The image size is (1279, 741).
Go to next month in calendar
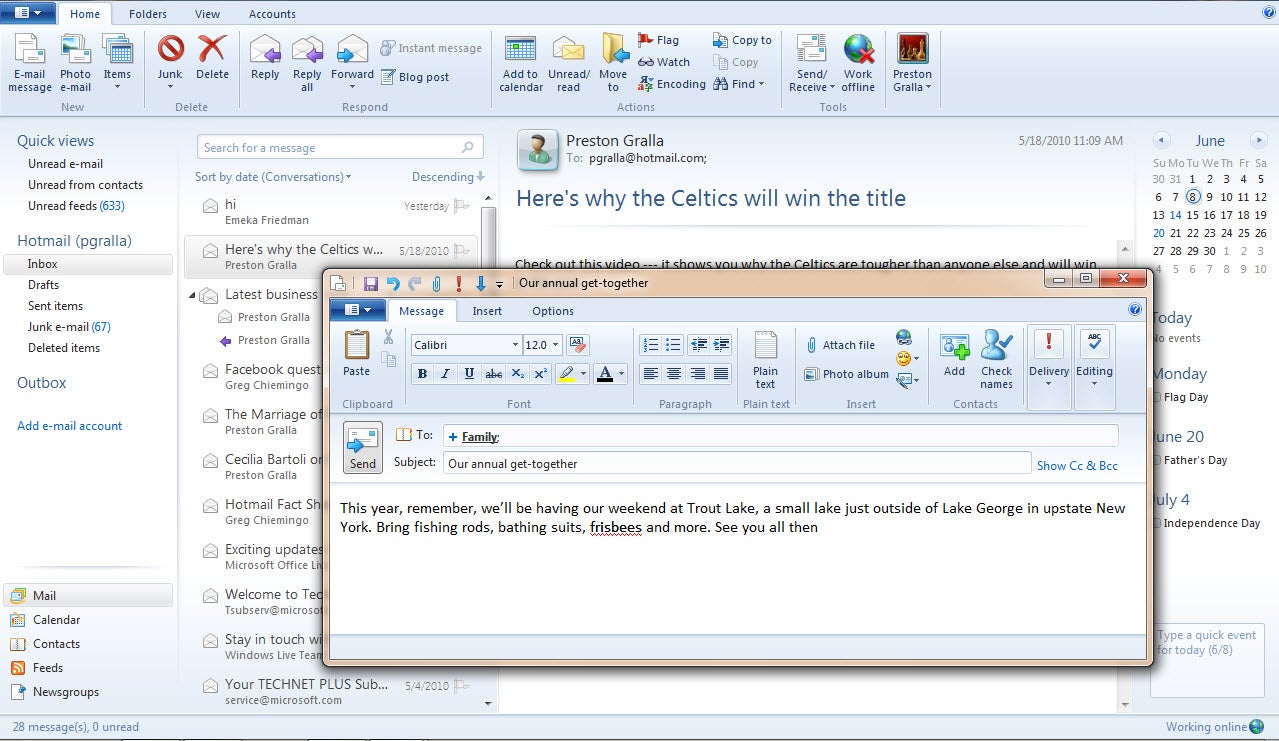click(1259, 141)
